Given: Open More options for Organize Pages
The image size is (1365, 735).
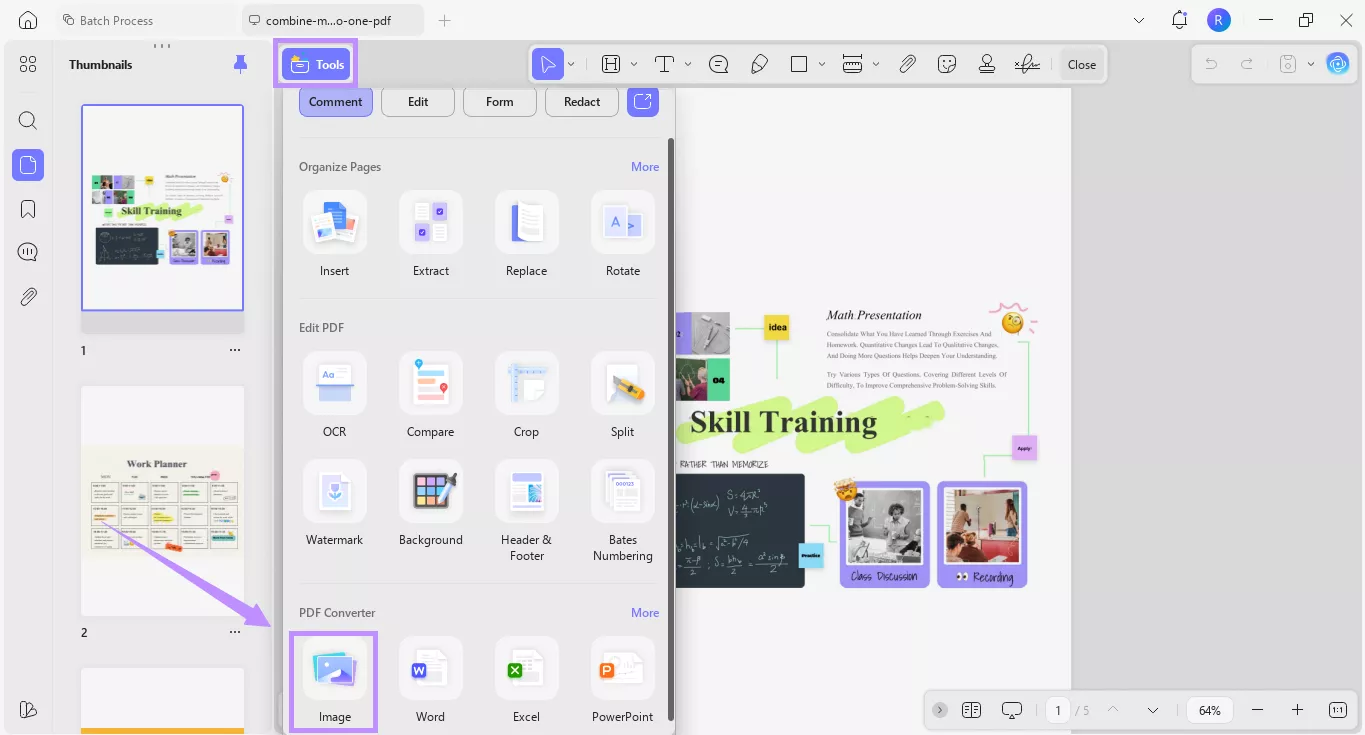Looking at the screenshot, I should pyautogui.click(x=645, y=166).
